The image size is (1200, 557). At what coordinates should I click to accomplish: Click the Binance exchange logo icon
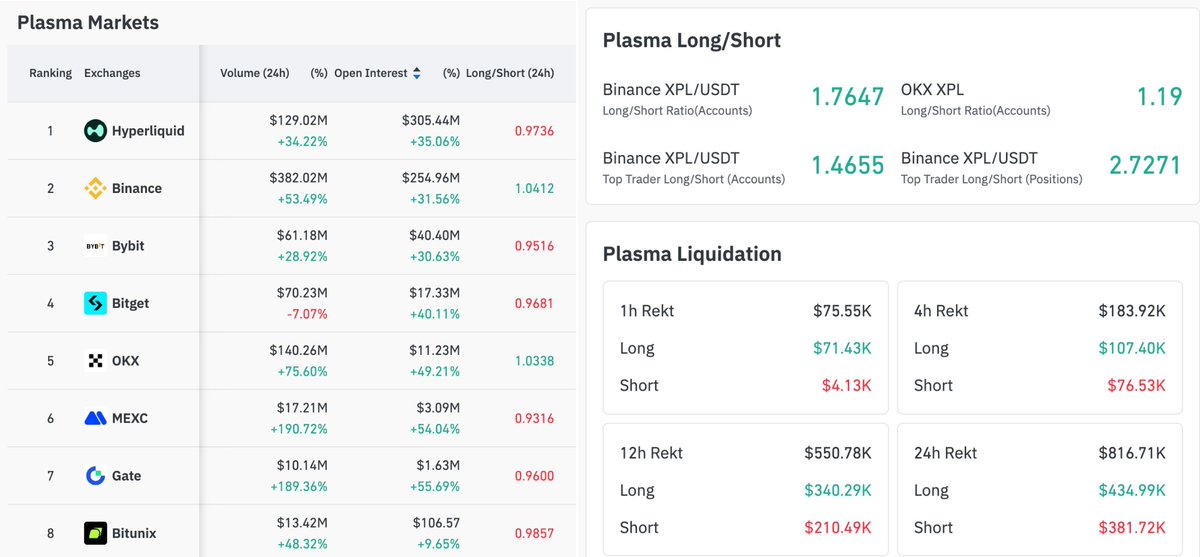click(x=95, y=188)
